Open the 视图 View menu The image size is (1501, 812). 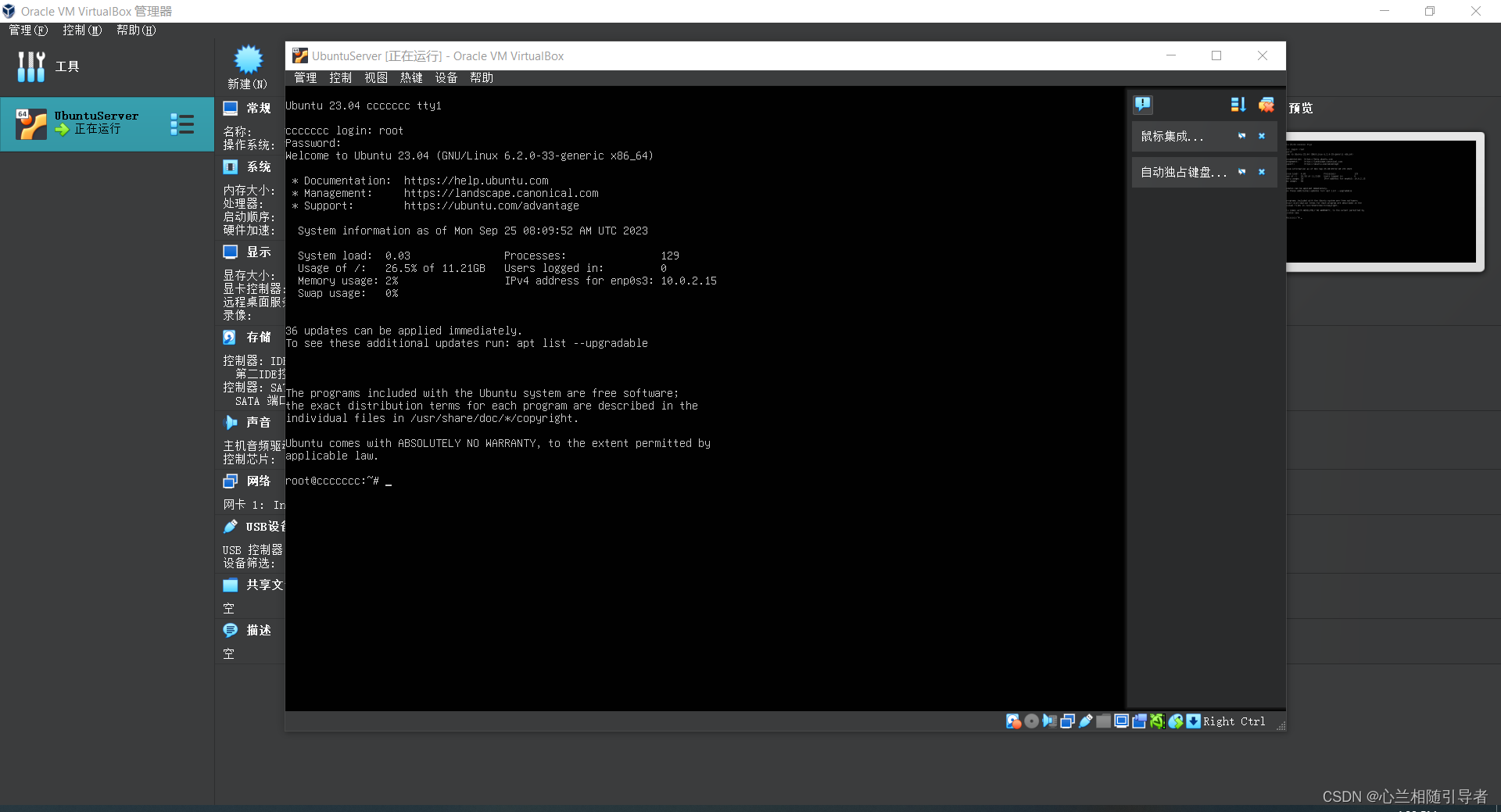[x=375, y=77]
